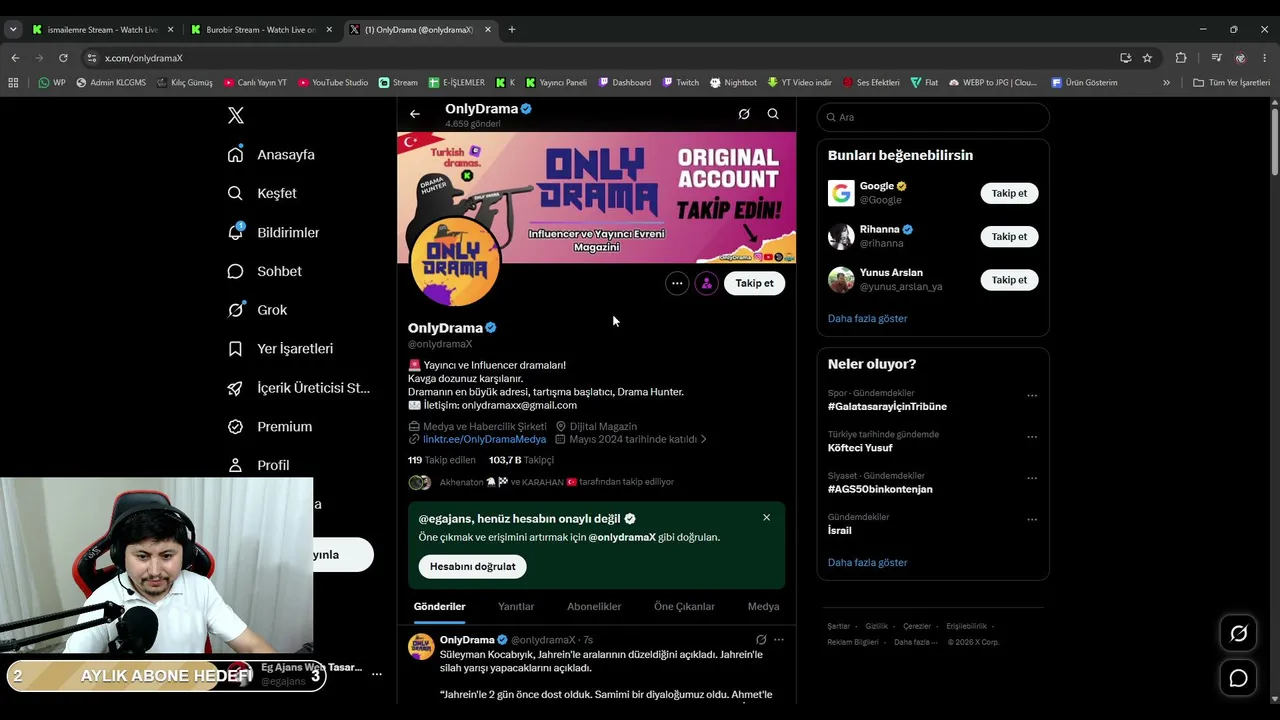Switch to the ismailemre Stream browser tab
Image resolution: width=1280 pixels, height=720 pixels.
[104, 30]
